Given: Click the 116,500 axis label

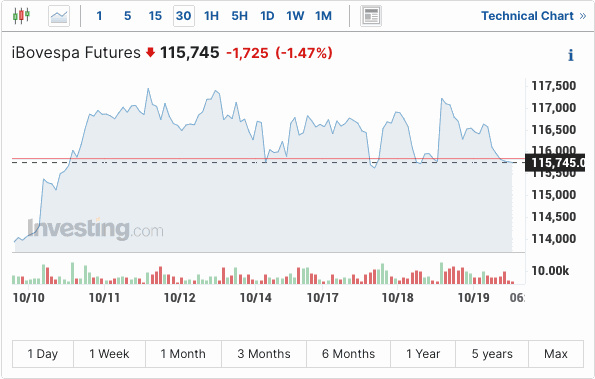Looking at the screenshot, I should pos(554,130).
